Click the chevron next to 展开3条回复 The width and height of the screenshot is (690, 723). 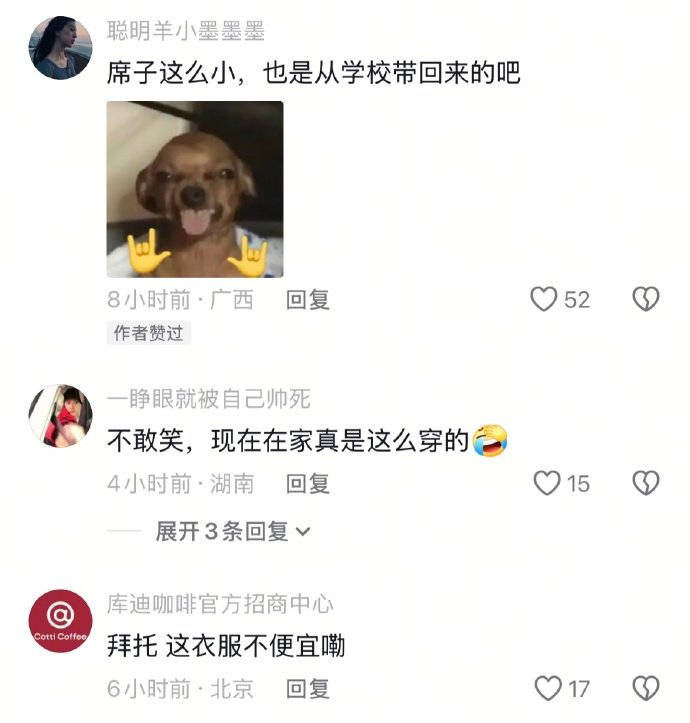(303, 532)
